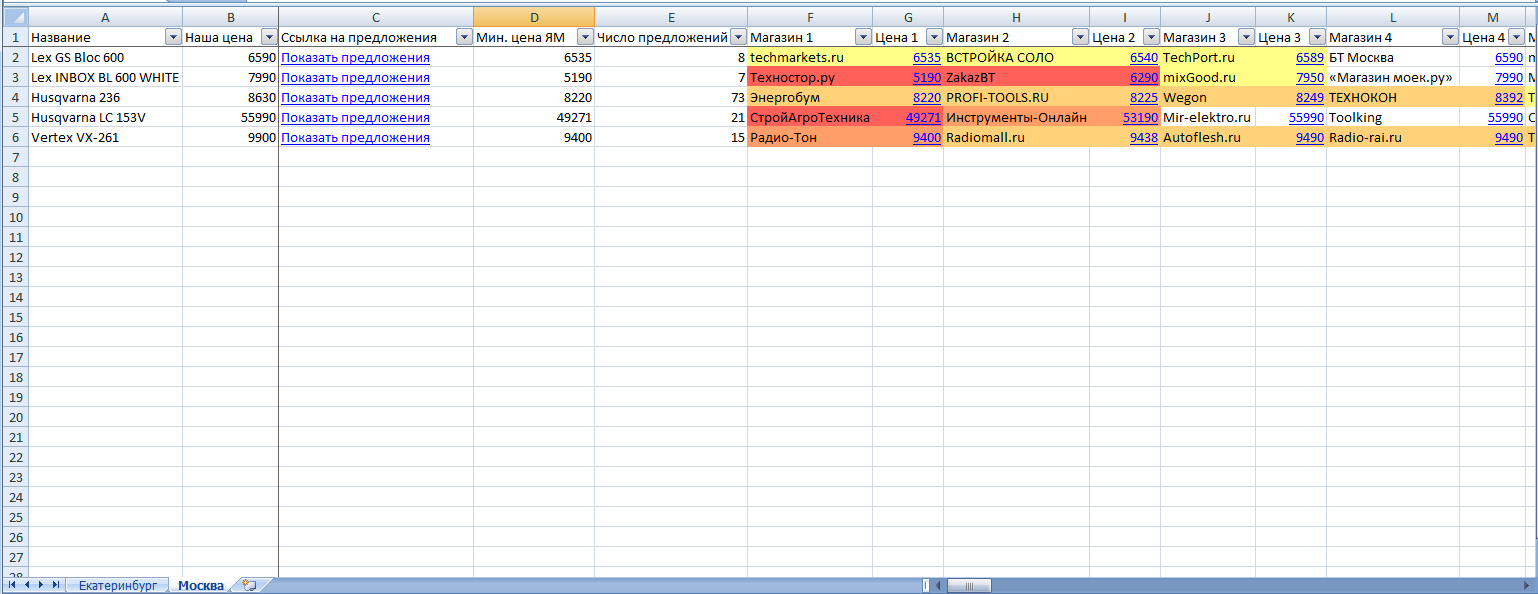Open filter dropdown for Цена 1

tap(933, 37)
